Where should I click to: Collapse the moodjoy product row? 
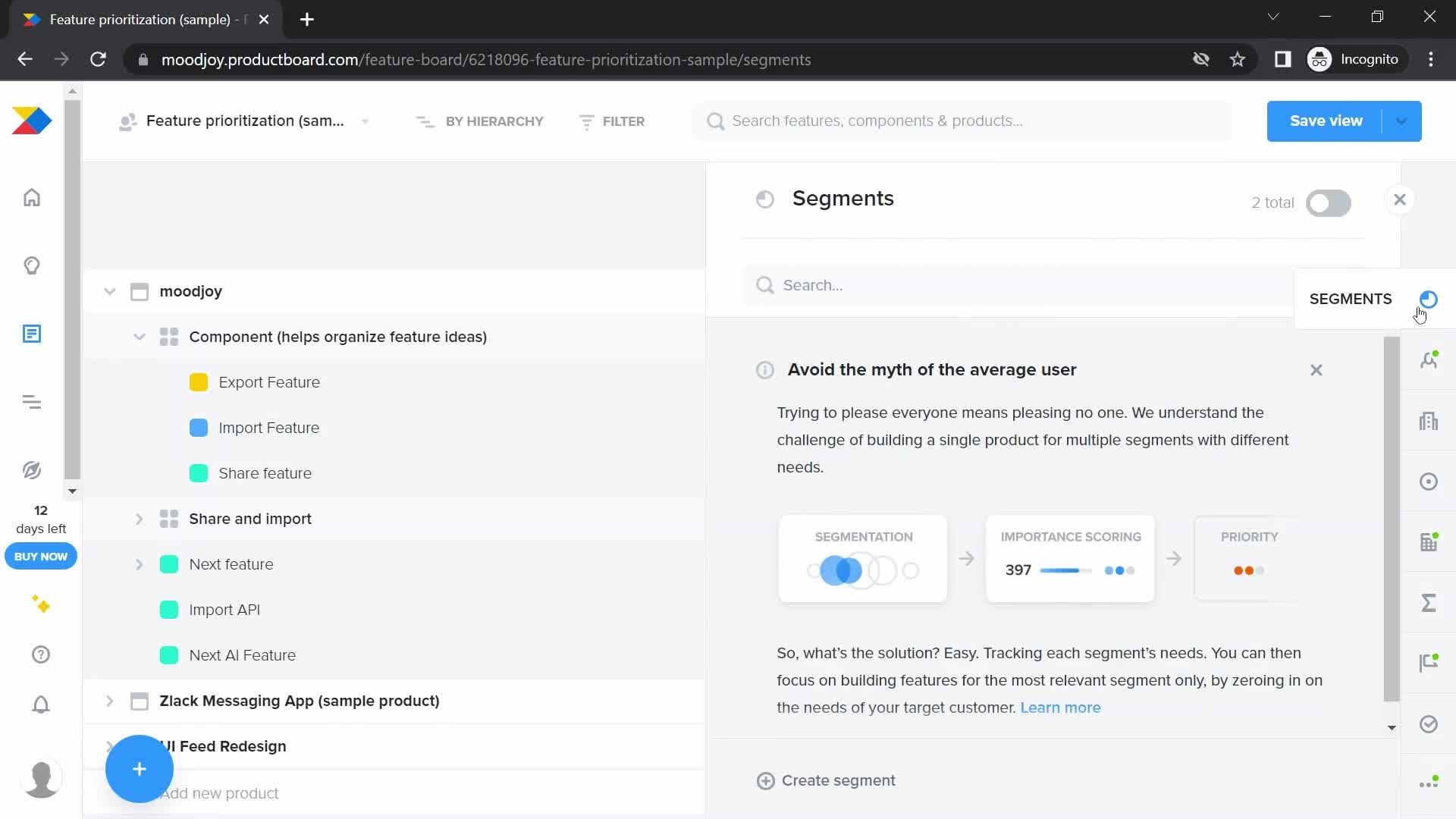110,291
